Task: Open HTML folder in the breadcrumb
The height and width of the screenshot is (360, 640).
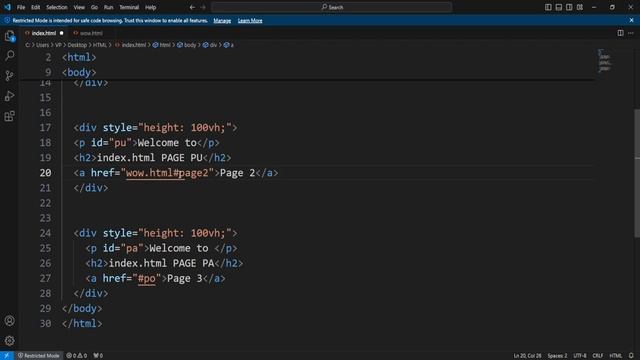Action: 100,45
